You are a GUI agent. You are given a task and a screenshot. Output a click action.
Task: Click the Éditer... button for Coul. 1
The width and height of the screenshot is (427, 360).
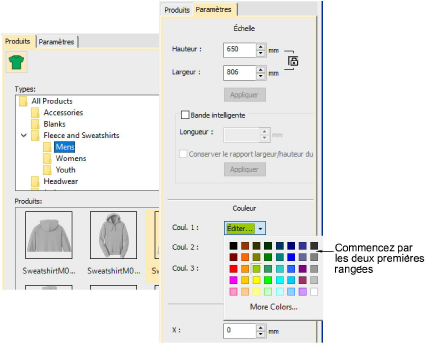tap(240, 228)
